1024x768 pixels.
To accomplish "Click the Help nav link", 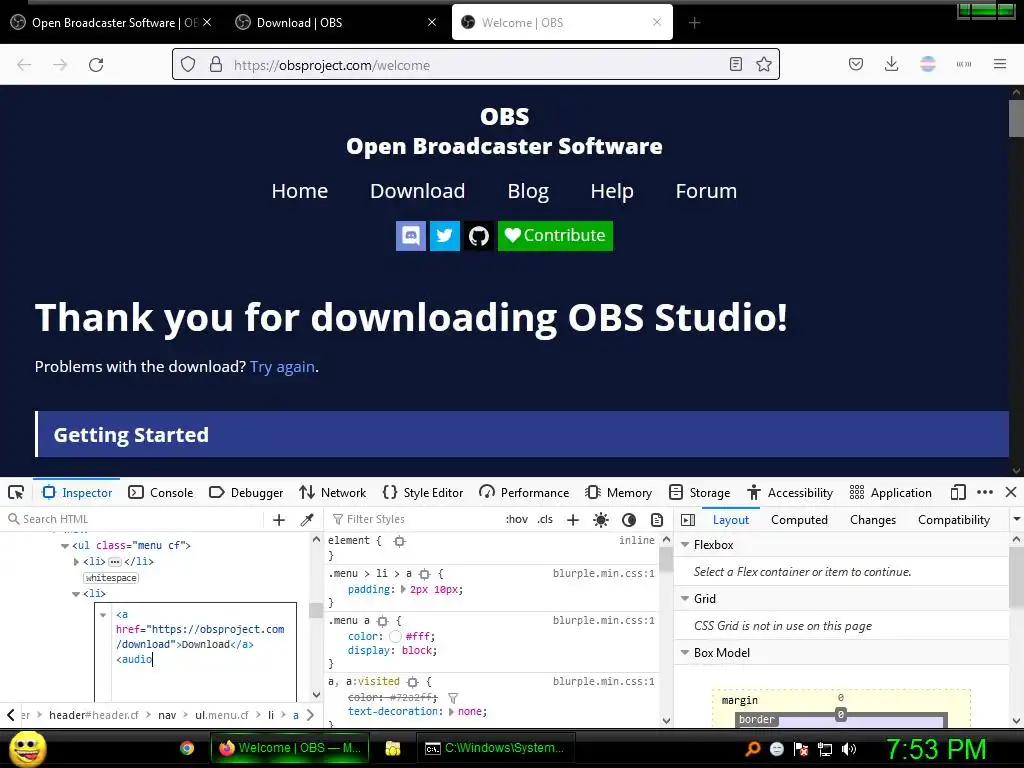I will pyautogui.click(x=612, y=191).
